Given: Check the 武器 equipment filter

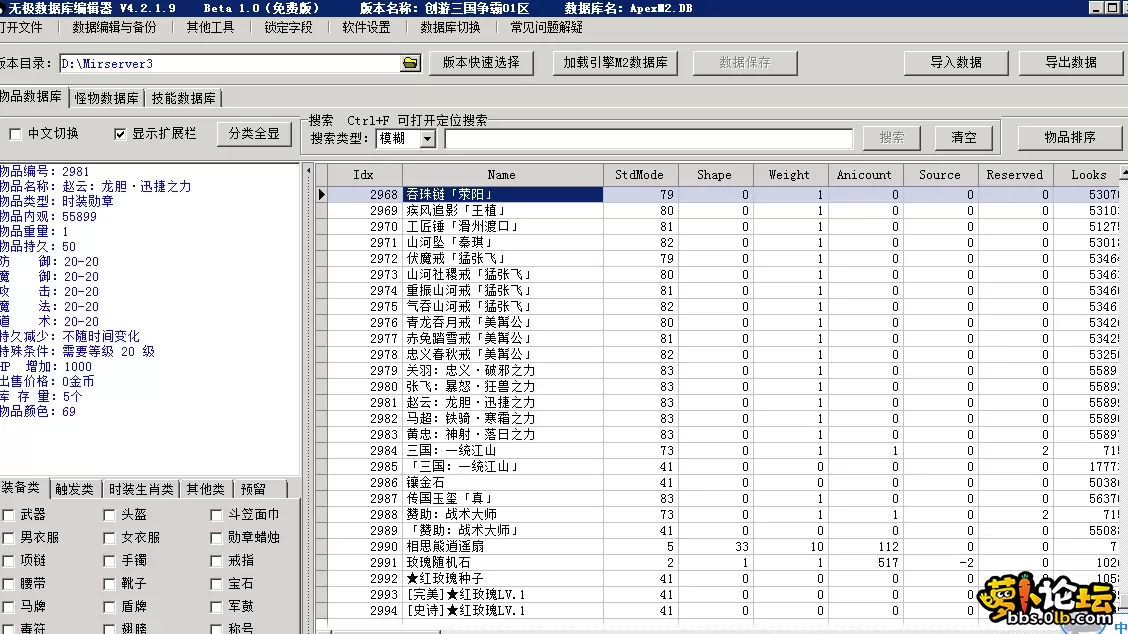Looking at the screenshot, I should (11, 514).
